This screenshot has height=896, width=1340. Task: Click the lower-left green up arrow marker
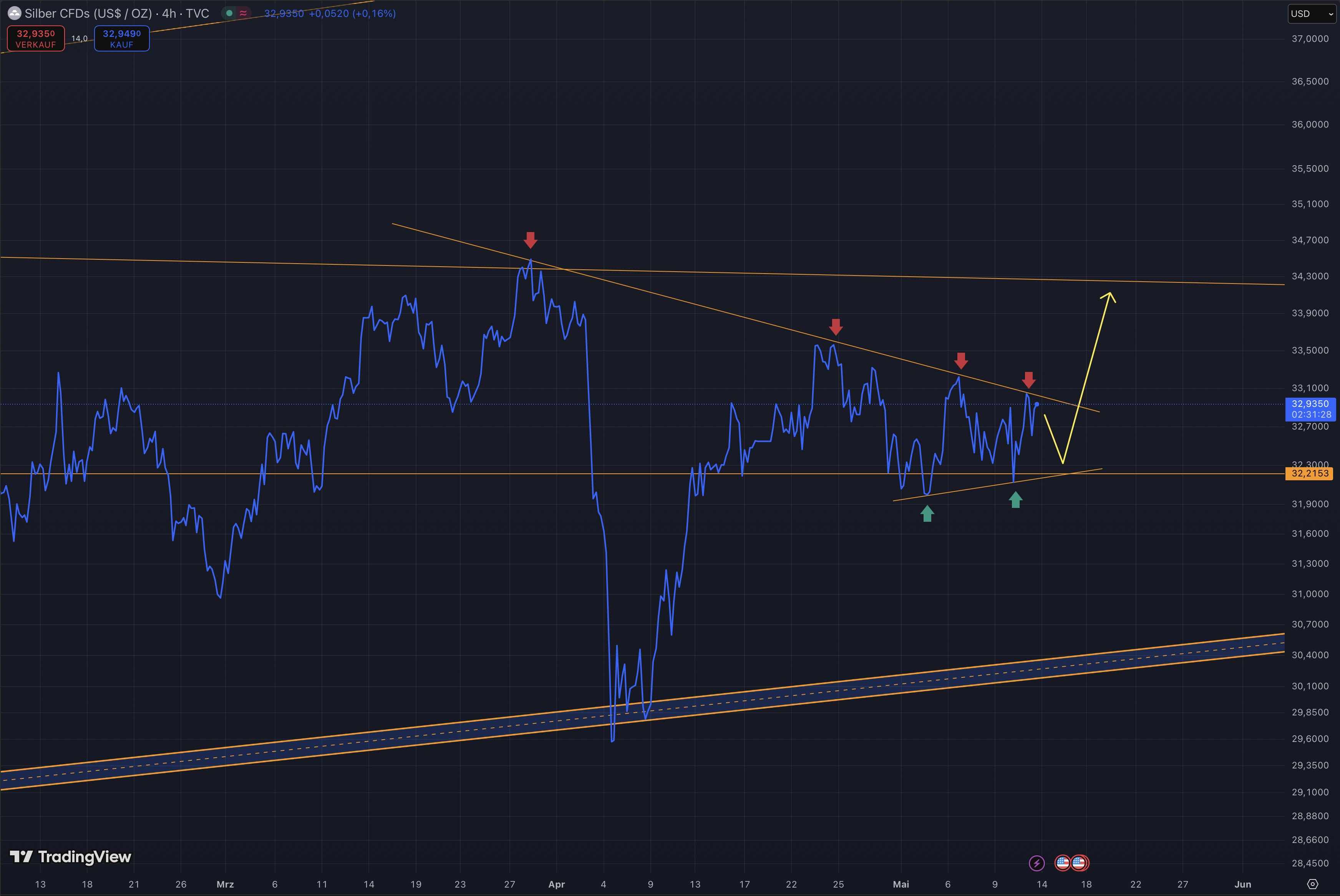point(927,514)
